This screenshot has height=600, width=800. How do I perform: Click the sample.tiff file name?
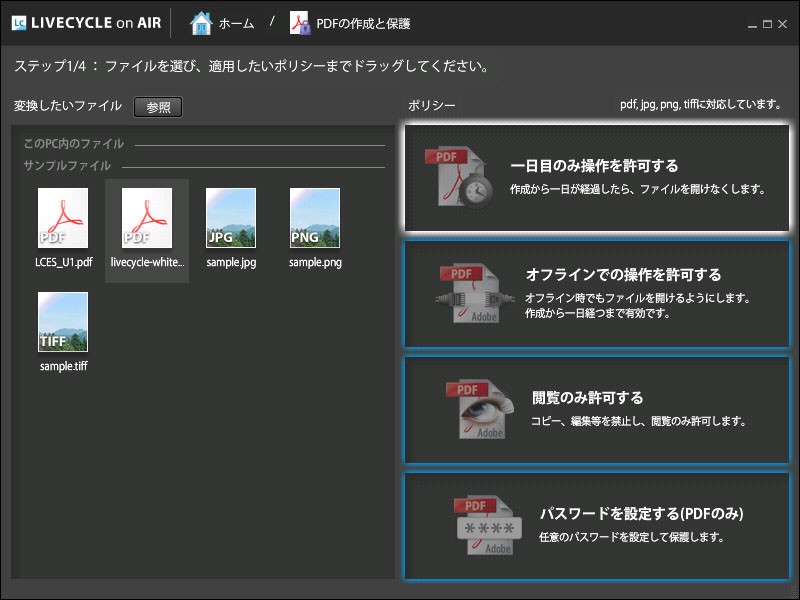[64, 366]
